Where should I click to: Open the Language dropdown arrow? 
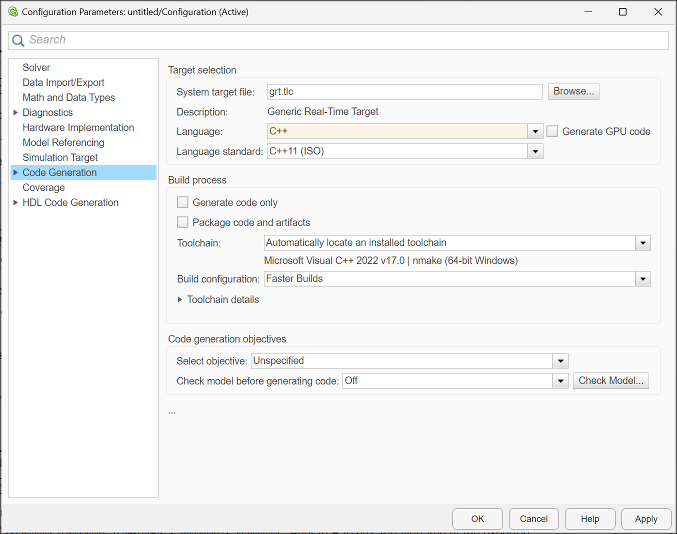pyautogui.click(x=536, y=131)
